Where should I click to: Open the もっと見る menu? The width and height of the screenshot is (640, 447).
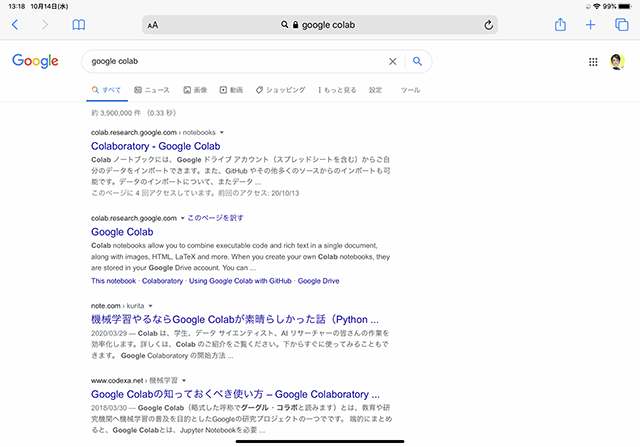[x=337, y=90]
